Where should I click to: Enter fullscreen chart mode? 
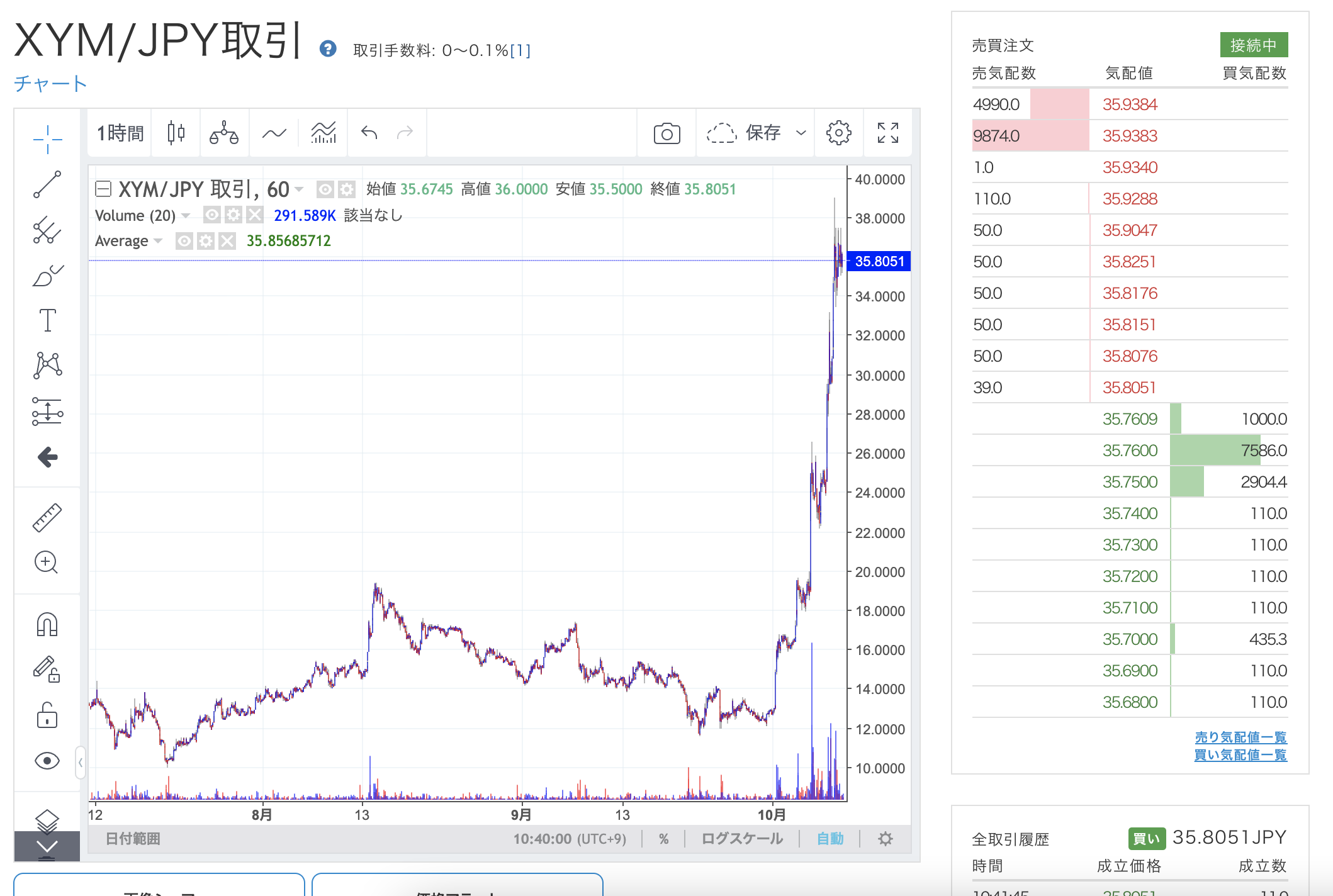(887, 133)
